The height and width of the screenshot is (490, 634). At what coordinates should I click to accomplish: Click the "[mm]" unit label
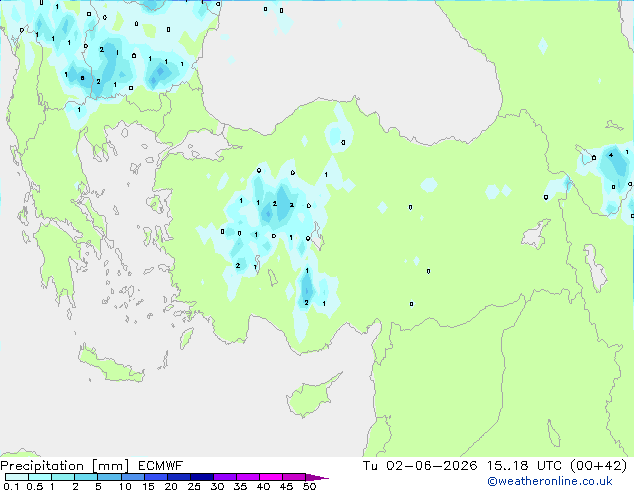(x=110, y=466)
